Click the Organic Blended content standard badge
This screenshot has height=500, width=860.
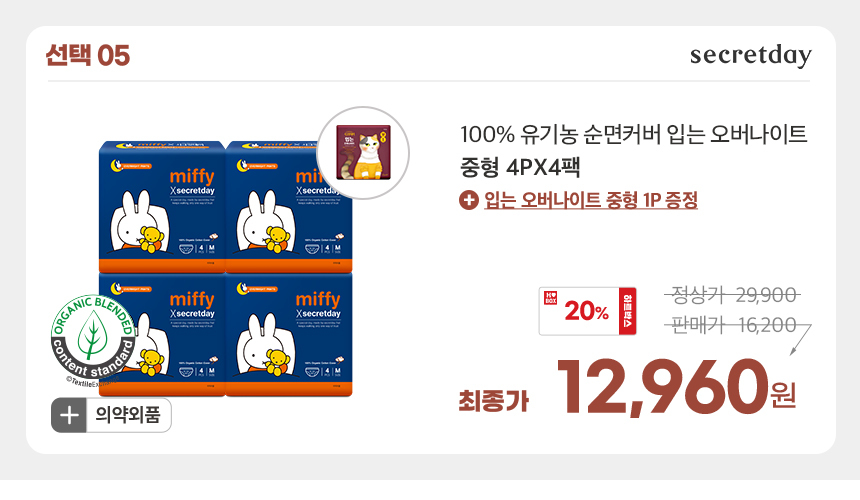(x=93, y=338)
